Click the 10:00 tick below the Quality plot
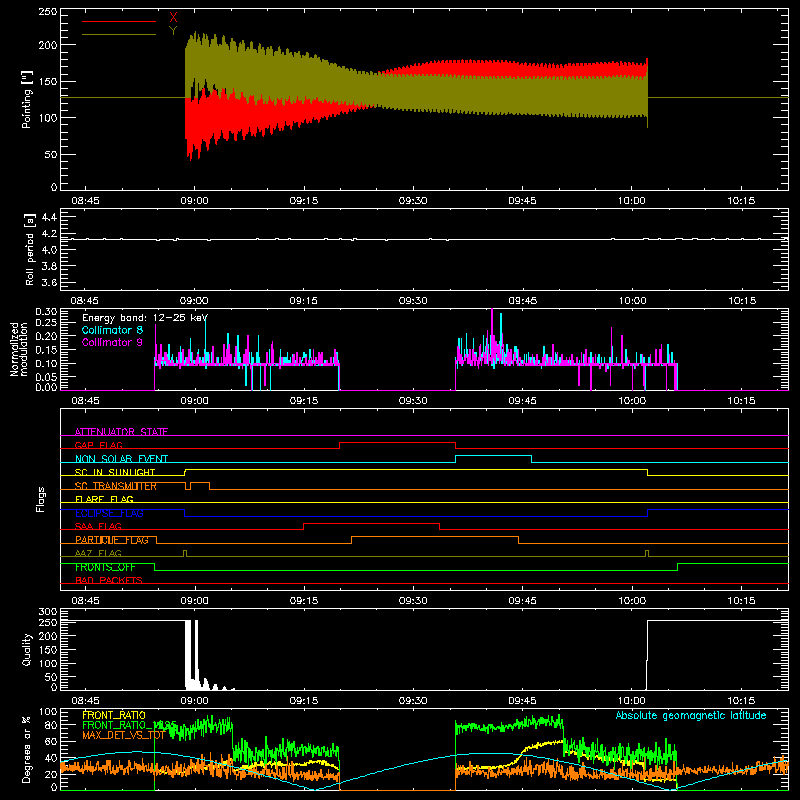This screenshot has width=800, height=800. (x=632, y=701)
